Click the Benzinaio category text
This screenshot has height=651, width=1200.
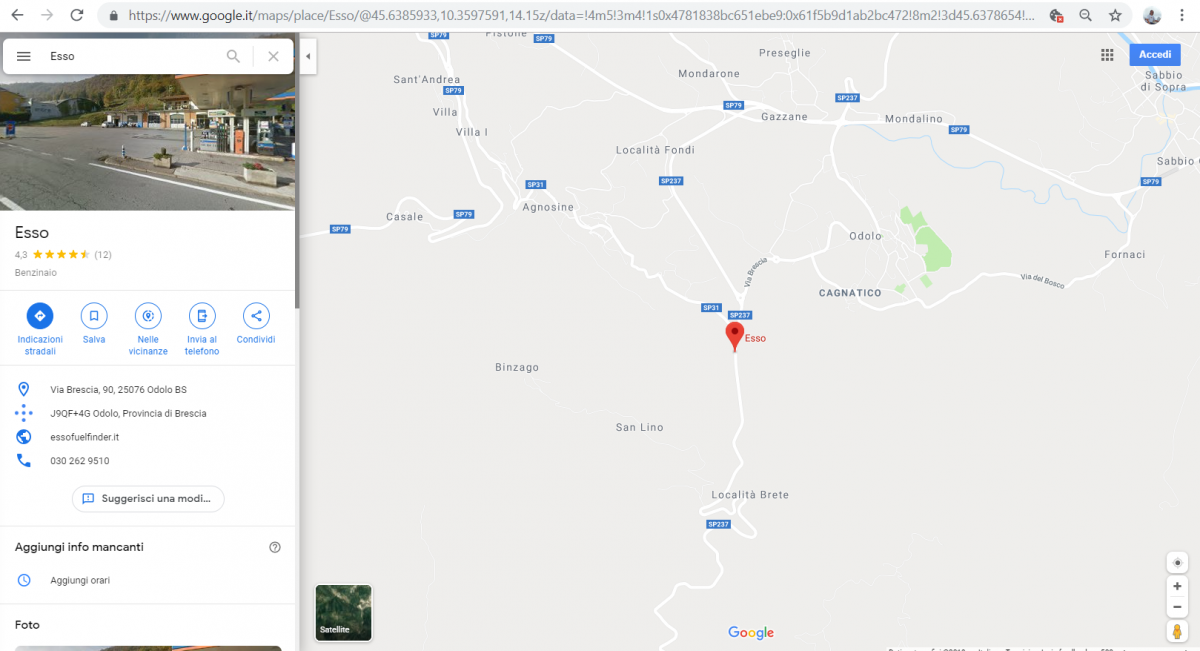[36, 273]
